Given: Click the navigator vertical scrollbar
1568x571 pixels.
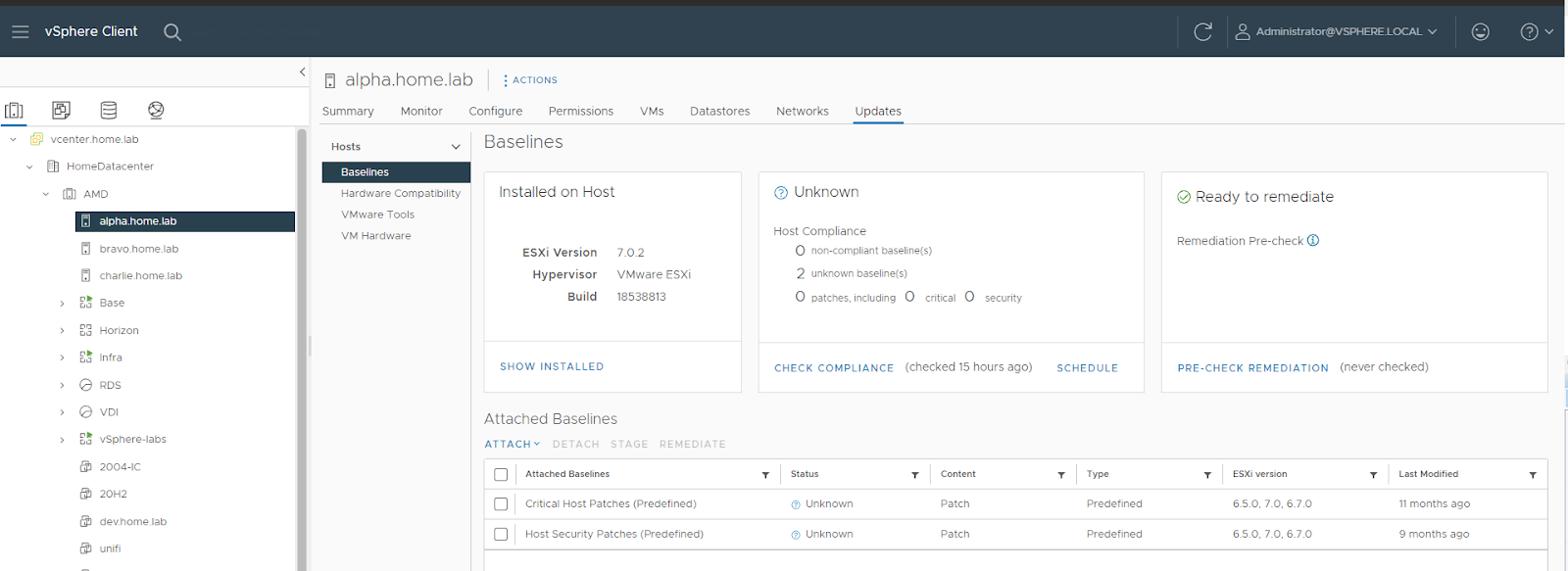Looking at the screenshot, I should (x=302, y=349).
